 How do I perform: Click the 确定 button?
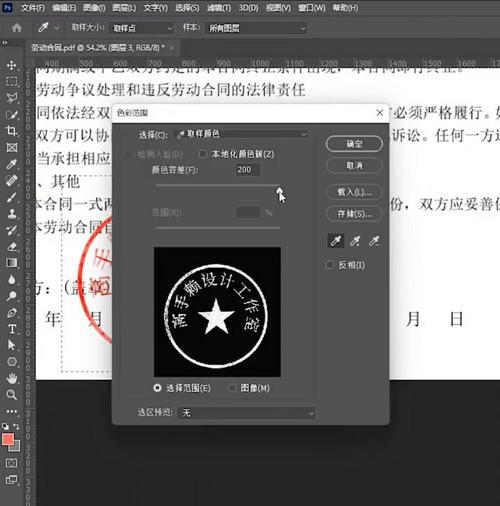click(354, 144)
